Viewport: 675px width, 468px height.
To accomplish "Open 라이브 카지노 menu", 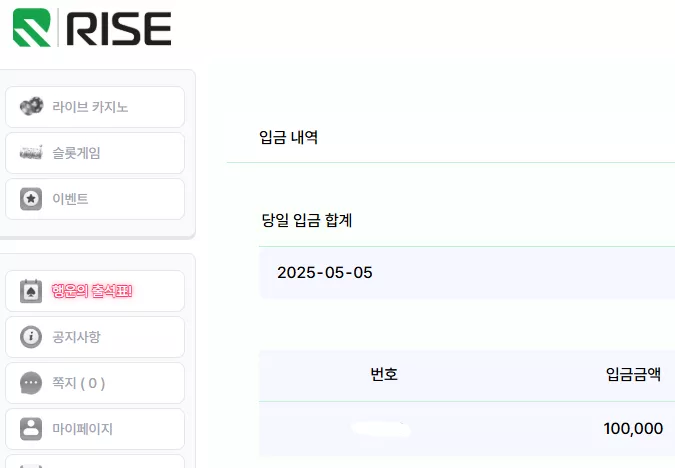I will point(95,107).
